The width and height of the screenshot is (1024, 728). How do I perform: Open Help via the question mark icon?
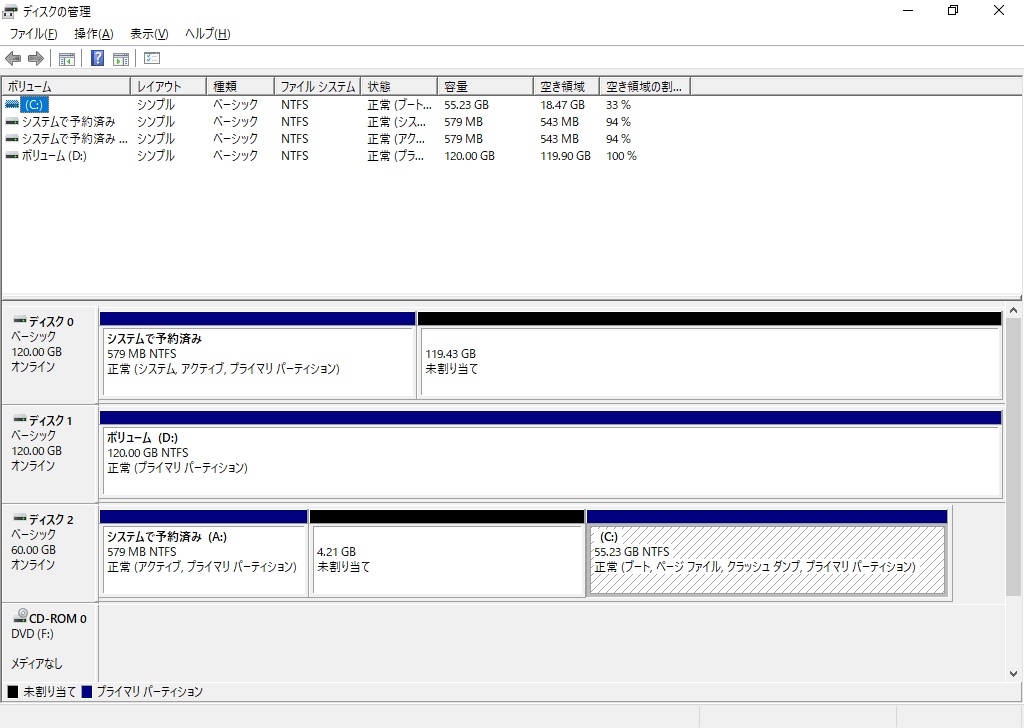pyautogui.click(x=97, y=58)
